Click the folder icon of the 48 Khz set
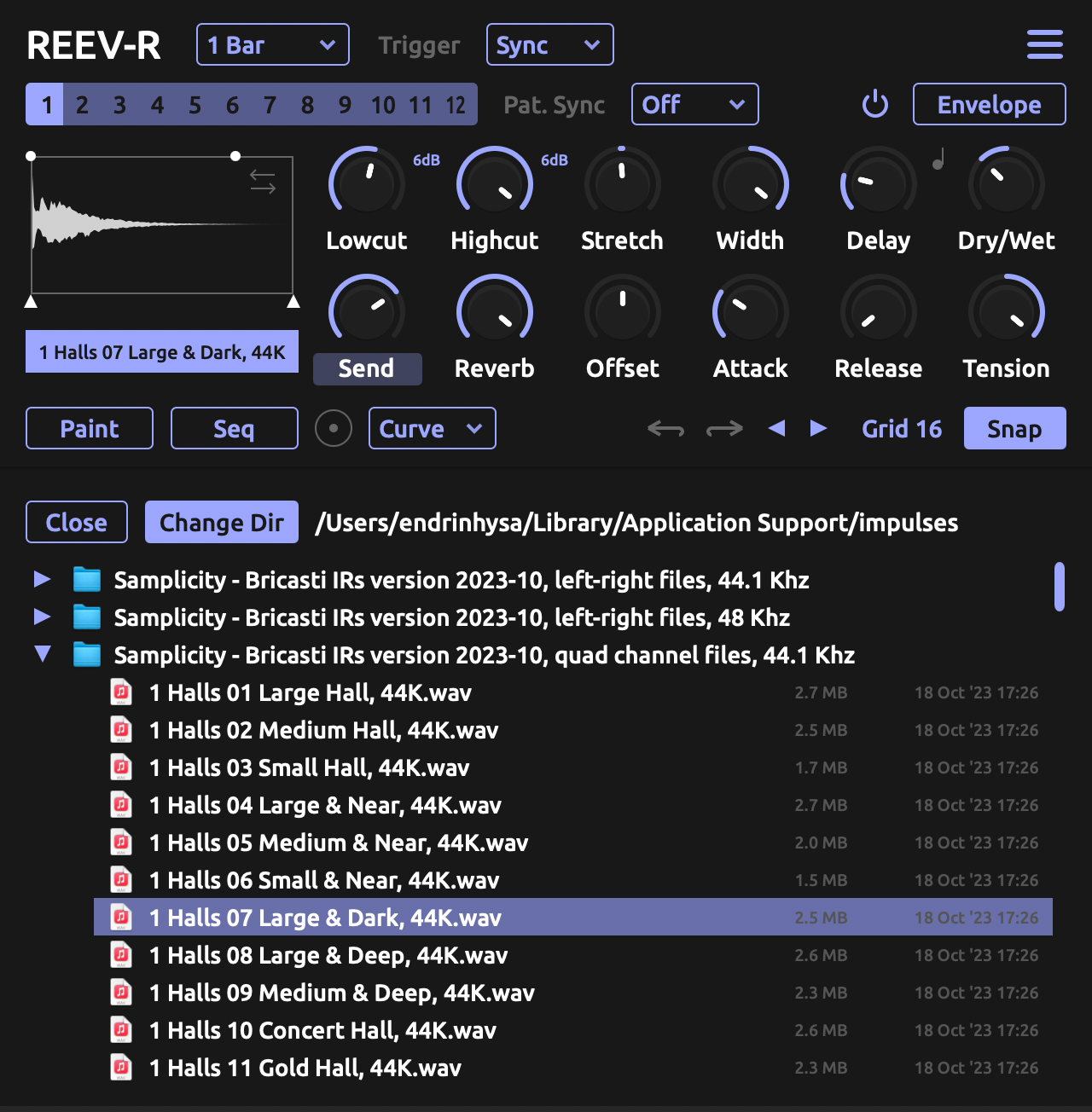The image size is (1092, 1112). [x=87, y=617]
